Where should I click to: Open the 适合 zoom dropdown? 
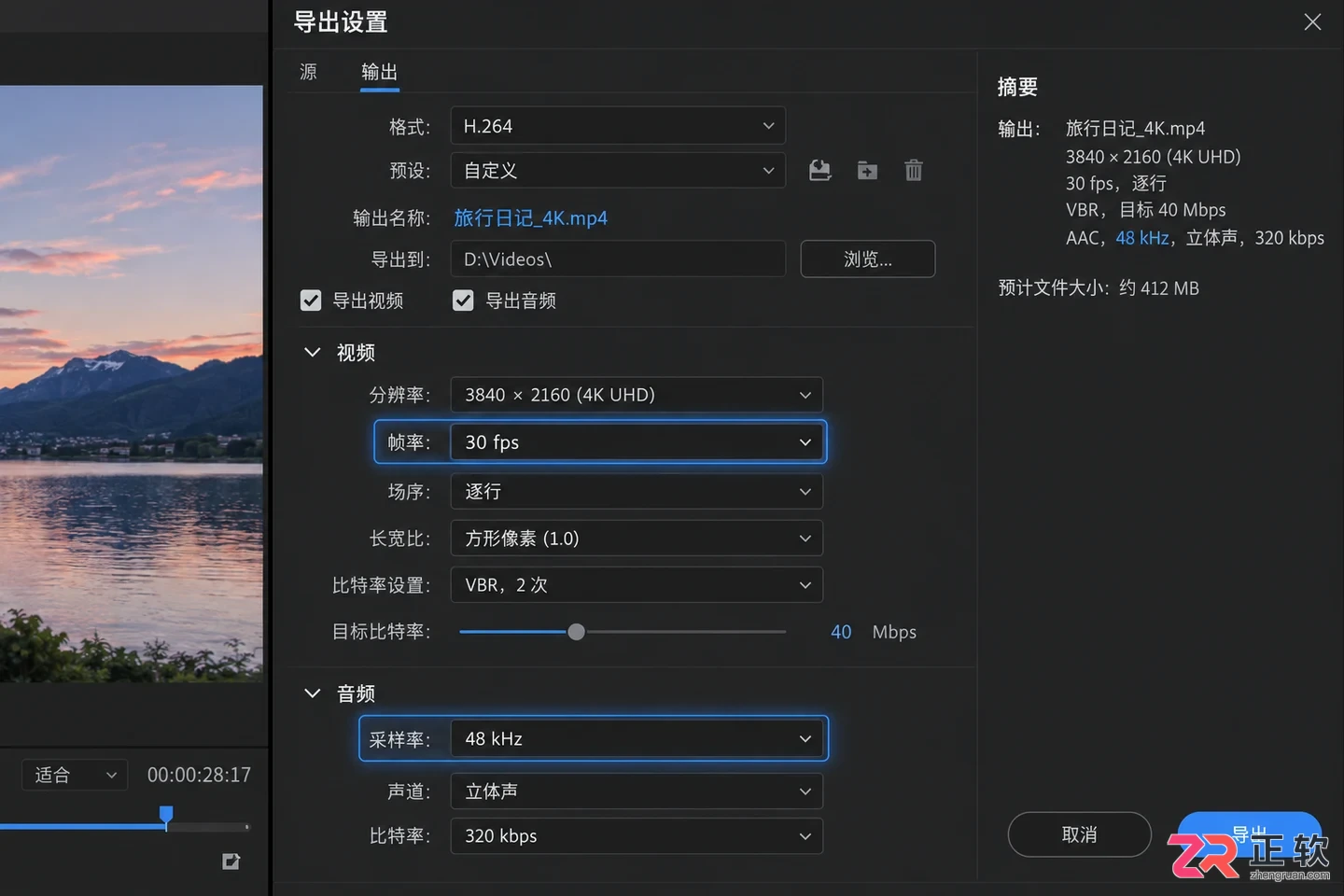(x=75, y=775)
